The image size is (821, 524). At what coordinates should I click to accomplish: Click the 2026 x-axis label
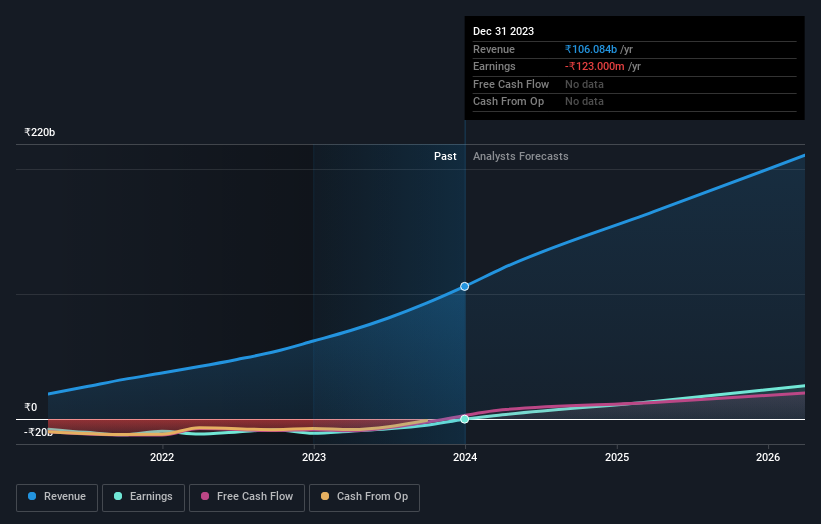[x=768, y=457]
